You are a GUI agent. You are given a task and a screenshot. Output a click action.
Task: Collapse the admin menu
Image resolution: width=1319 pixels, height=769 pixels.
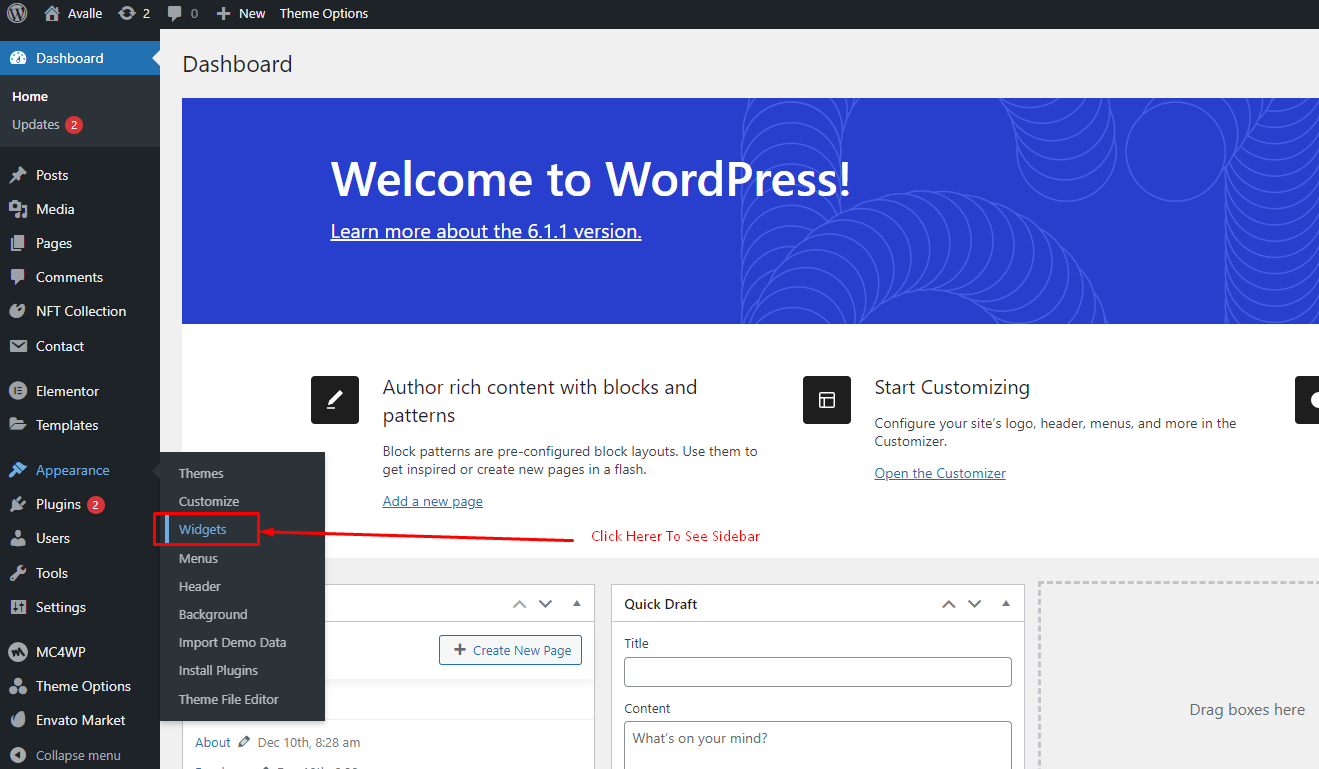tap(66, 755)
